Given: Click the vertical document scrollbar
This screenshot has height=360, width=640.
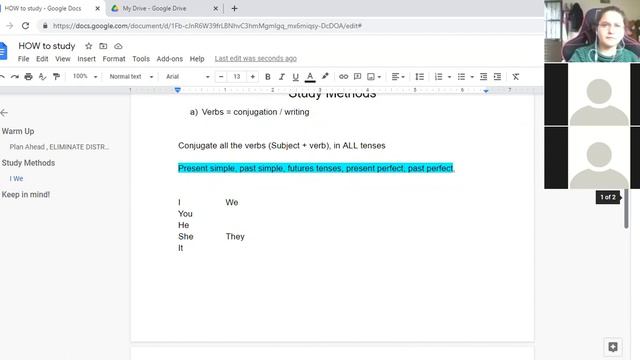Looking at the screenshot, I should click(626, 208).
